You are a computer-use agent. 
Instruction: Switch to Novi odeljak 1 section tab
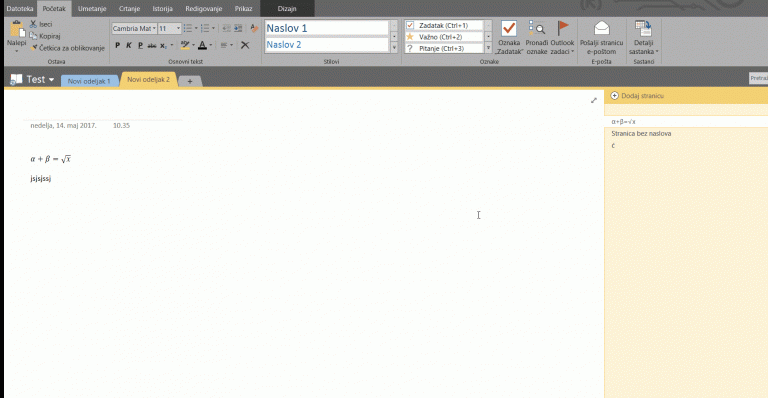click(89, 81)
